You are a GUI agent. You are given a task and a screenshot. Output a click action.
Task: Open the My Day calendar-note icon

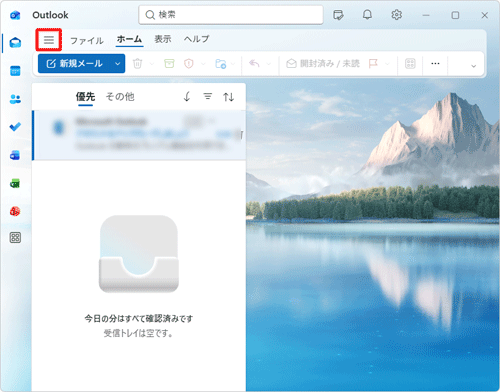pos(338,15)
